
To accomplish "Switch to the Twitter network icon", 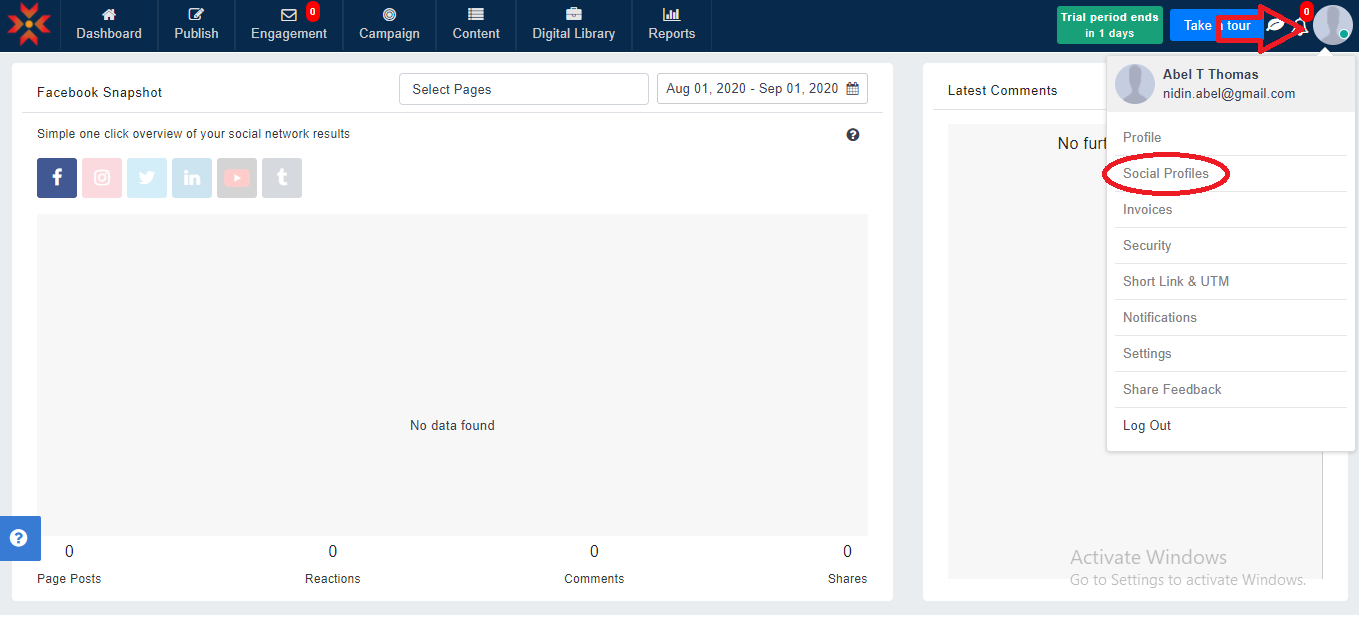I will click(147, 178).
